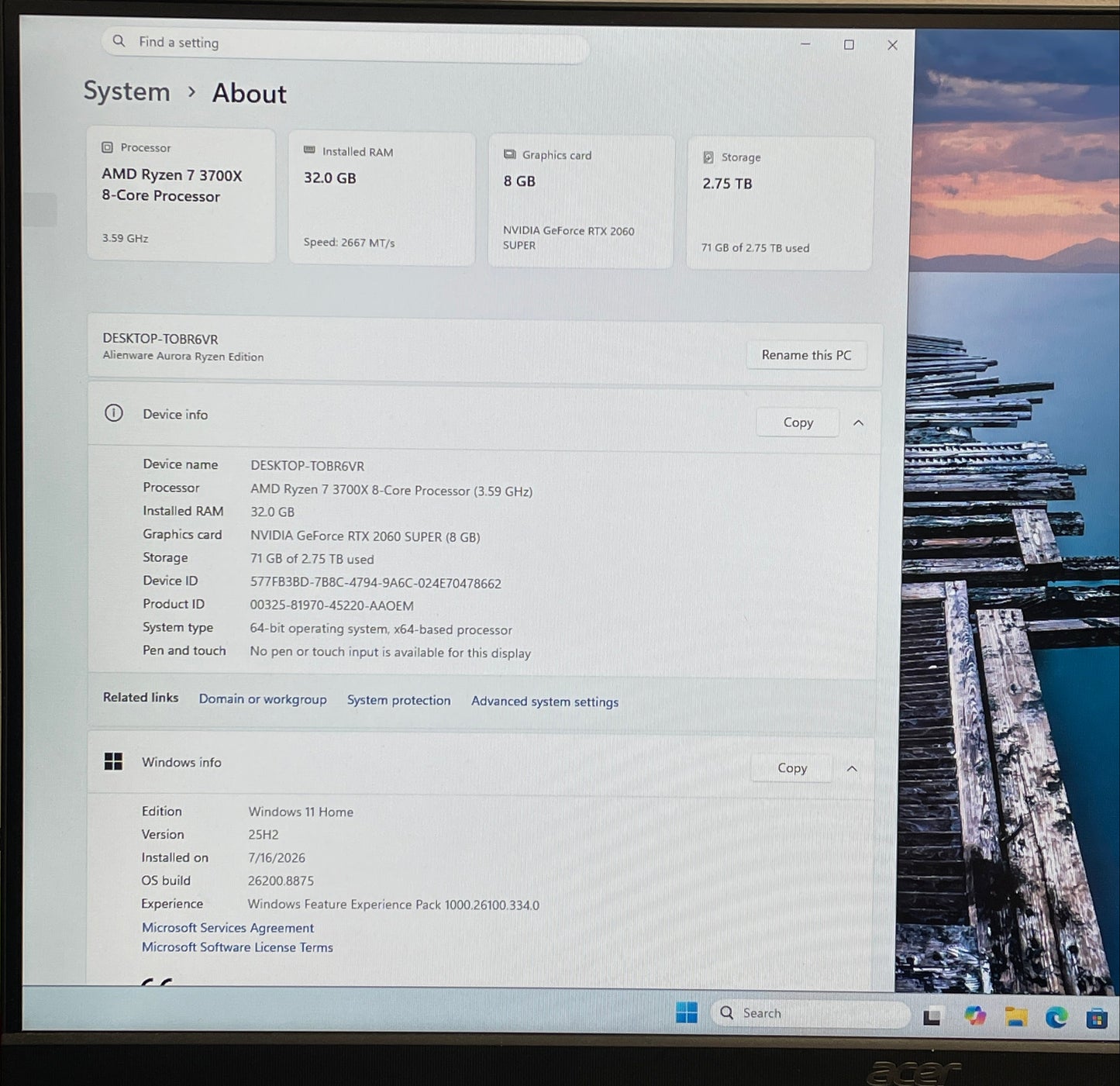Click the Find a setting search field
This screenshot has width=1120, height=1086.
(346, 45)
